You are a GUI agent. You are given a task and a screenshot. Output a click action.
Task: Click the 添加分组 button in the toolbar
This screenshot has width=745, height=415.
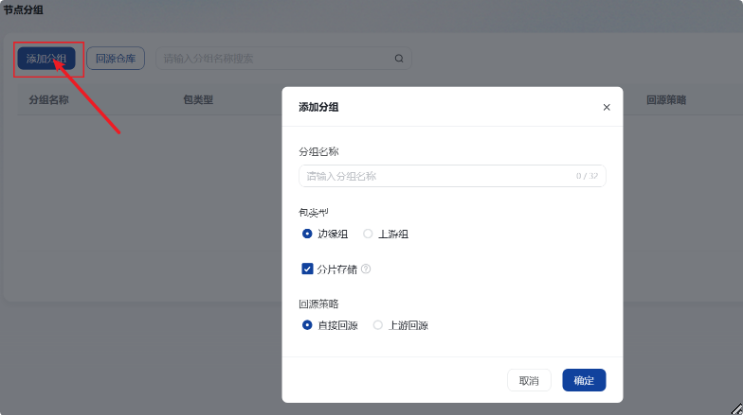[x=46, y=59]
